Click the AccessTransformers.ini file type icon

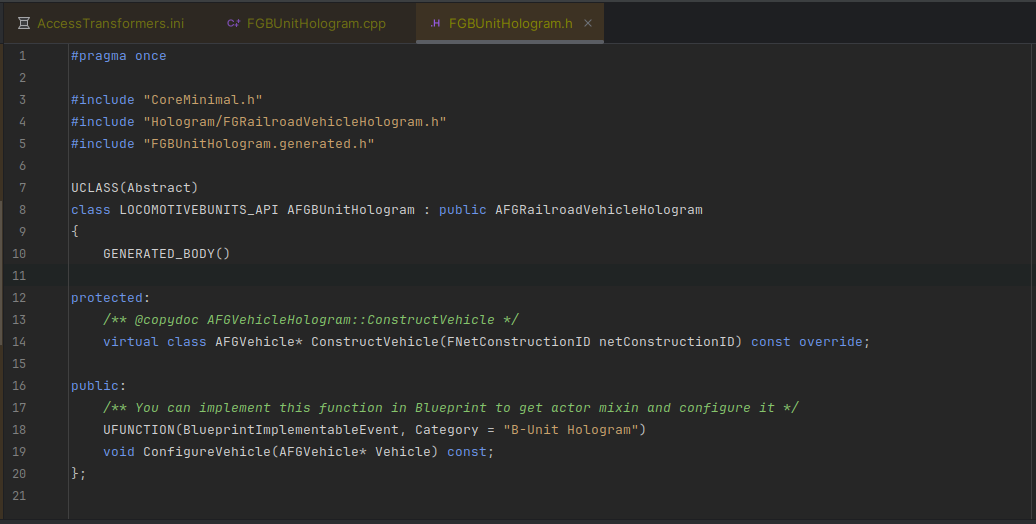point(24,24)
